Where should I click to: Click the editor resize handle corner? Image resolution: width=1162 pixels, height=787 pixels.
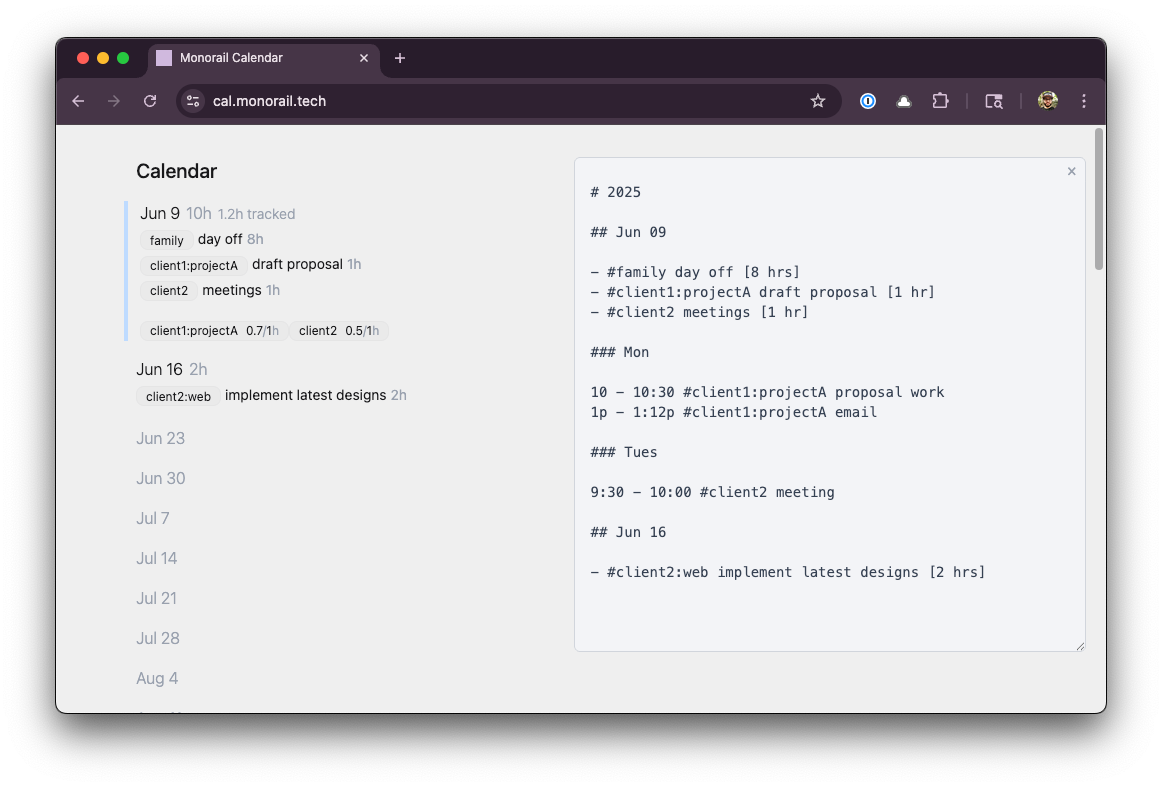coord(1080,647)
